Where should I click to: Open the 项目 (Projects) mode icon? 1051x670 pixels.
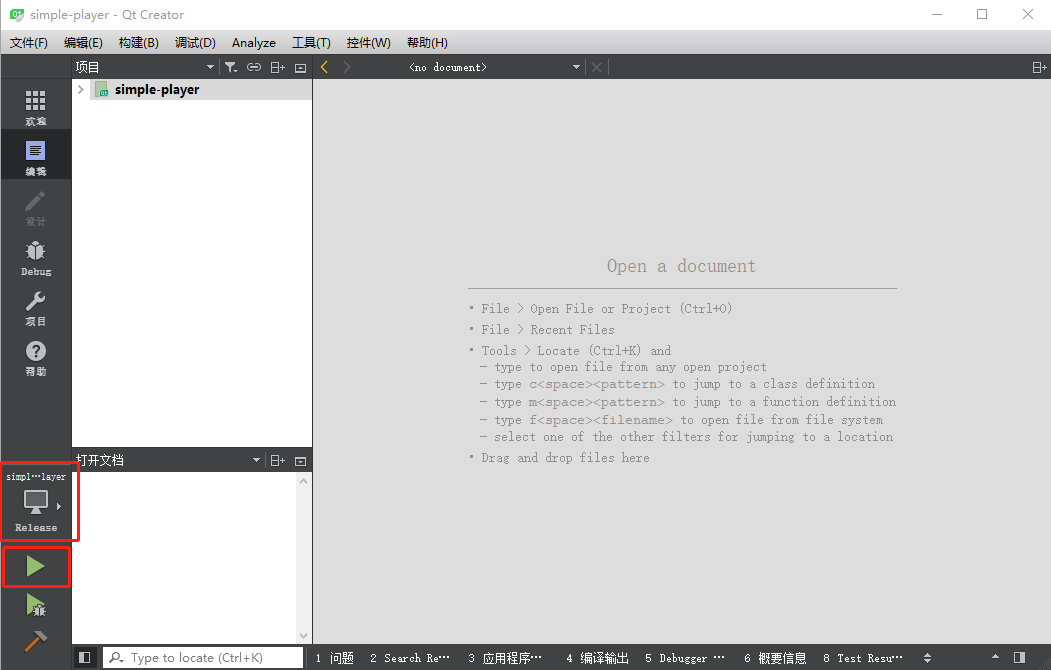click(x=36, y=305)
